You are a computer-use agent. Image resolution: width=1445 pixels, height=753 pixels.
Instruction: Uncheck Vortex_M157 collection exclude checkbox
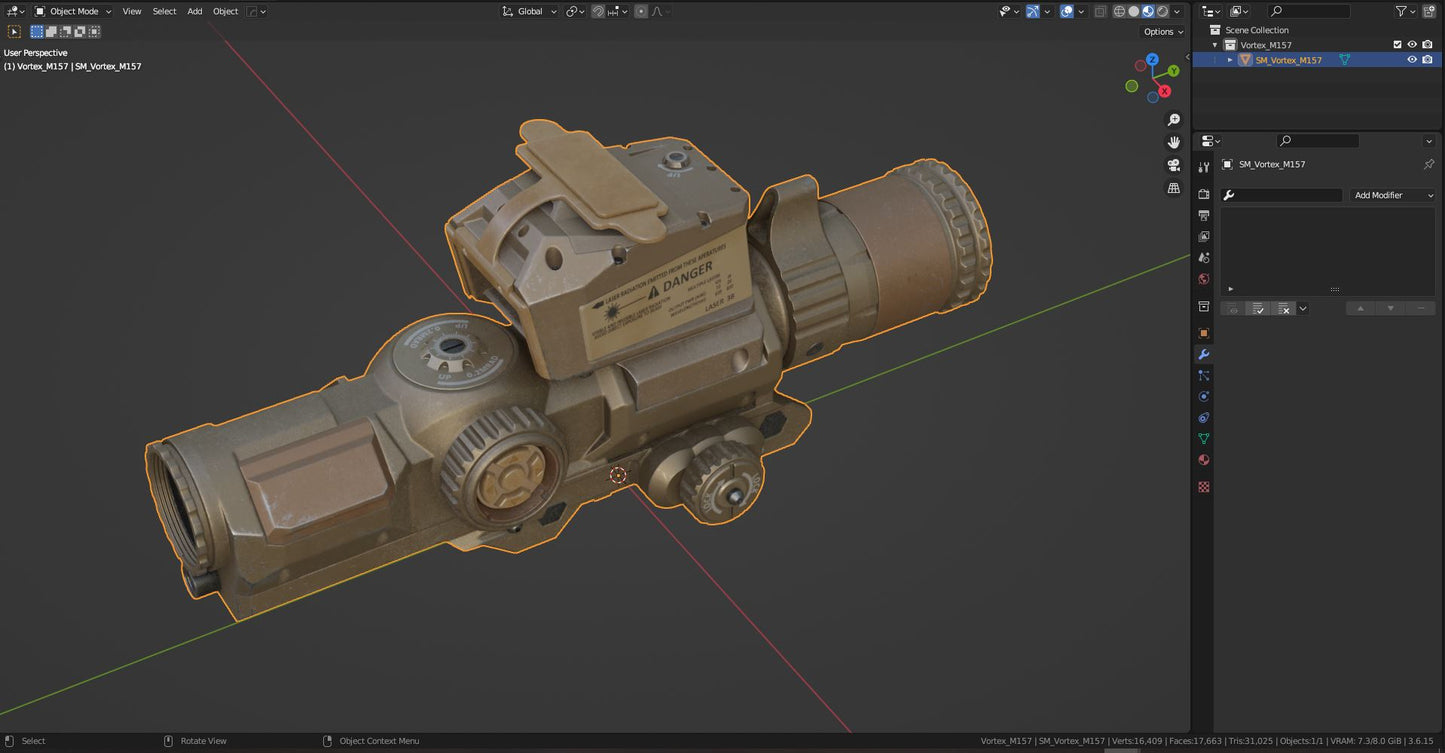coord(1398,45)
